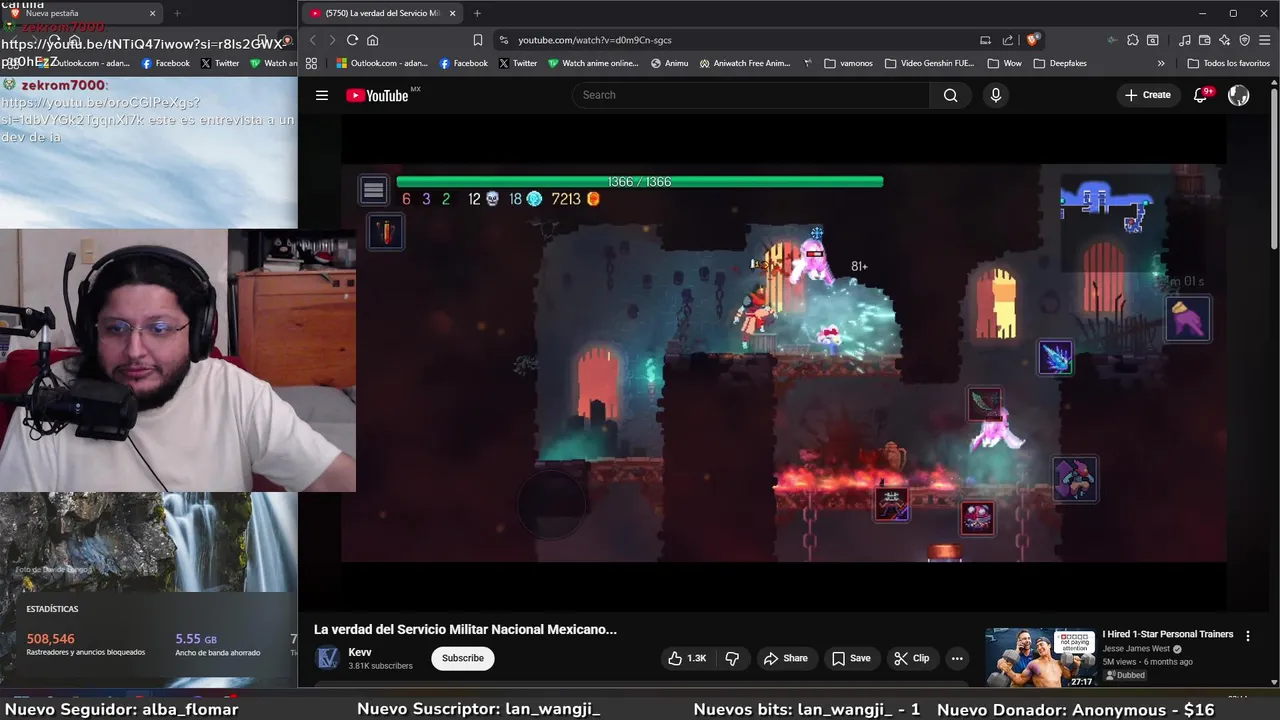
Task: Start voice search with the microphone icon
Action: [995, 95]
